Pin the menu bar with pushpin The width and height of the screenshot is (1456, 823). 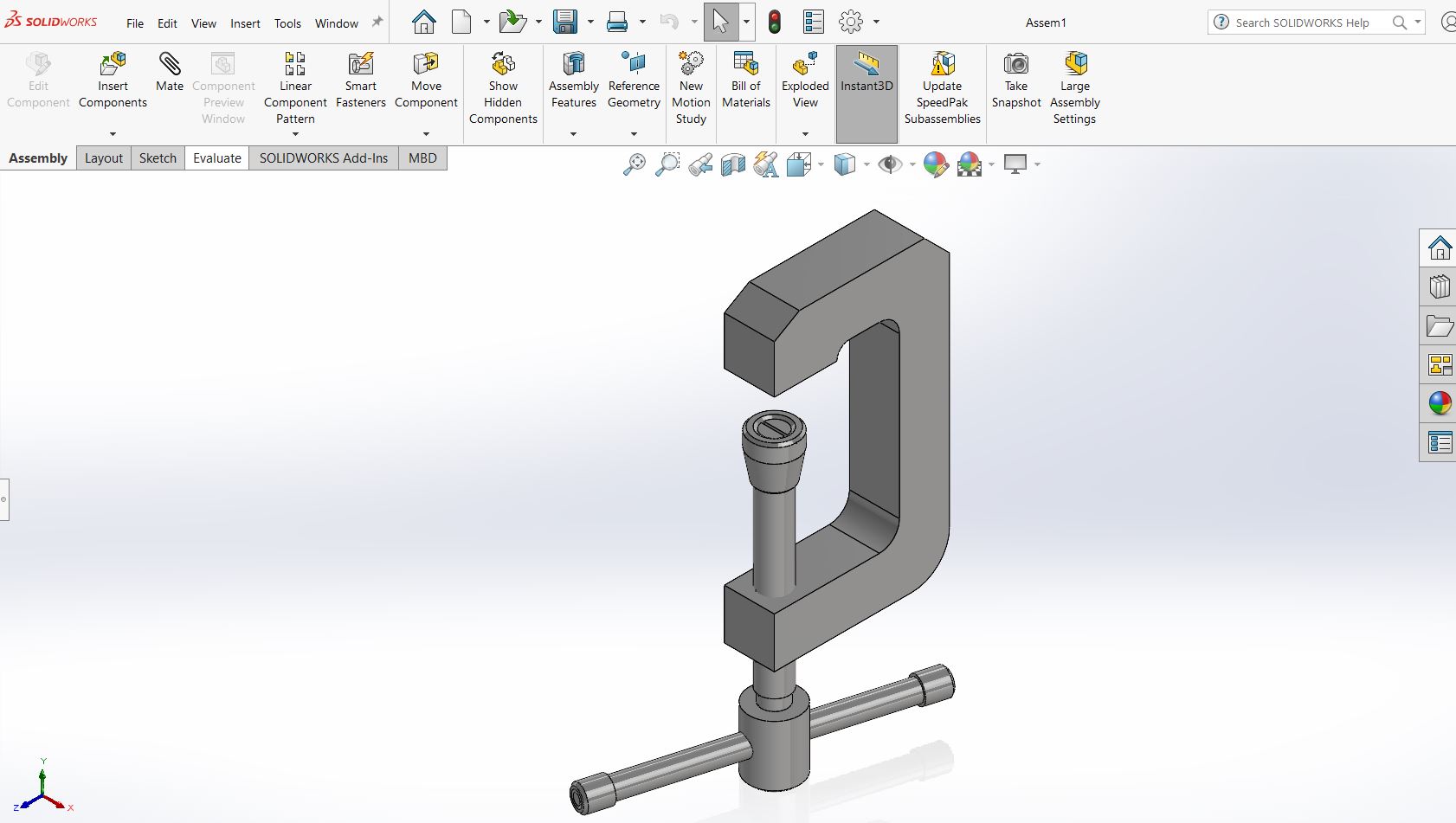point(377,23)
